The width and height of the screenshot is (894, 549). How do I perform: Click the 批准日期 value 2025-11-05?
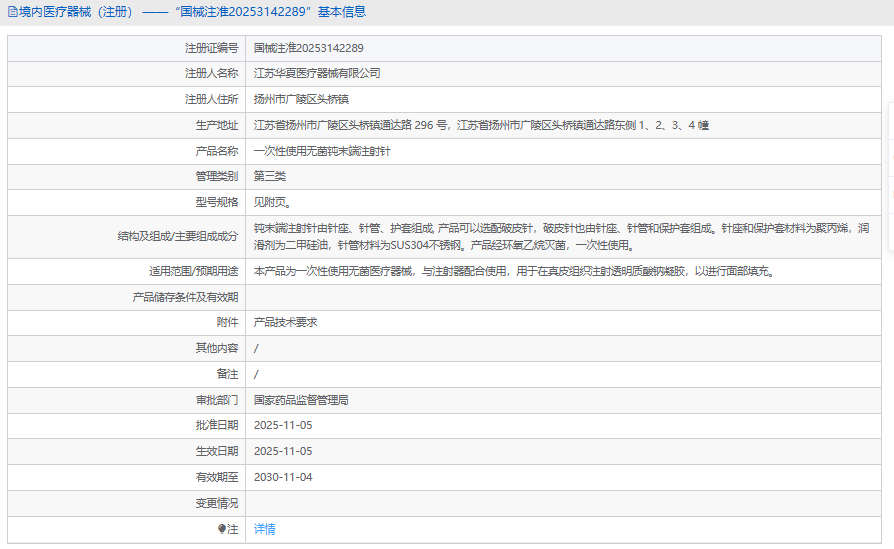click(283, 425)
